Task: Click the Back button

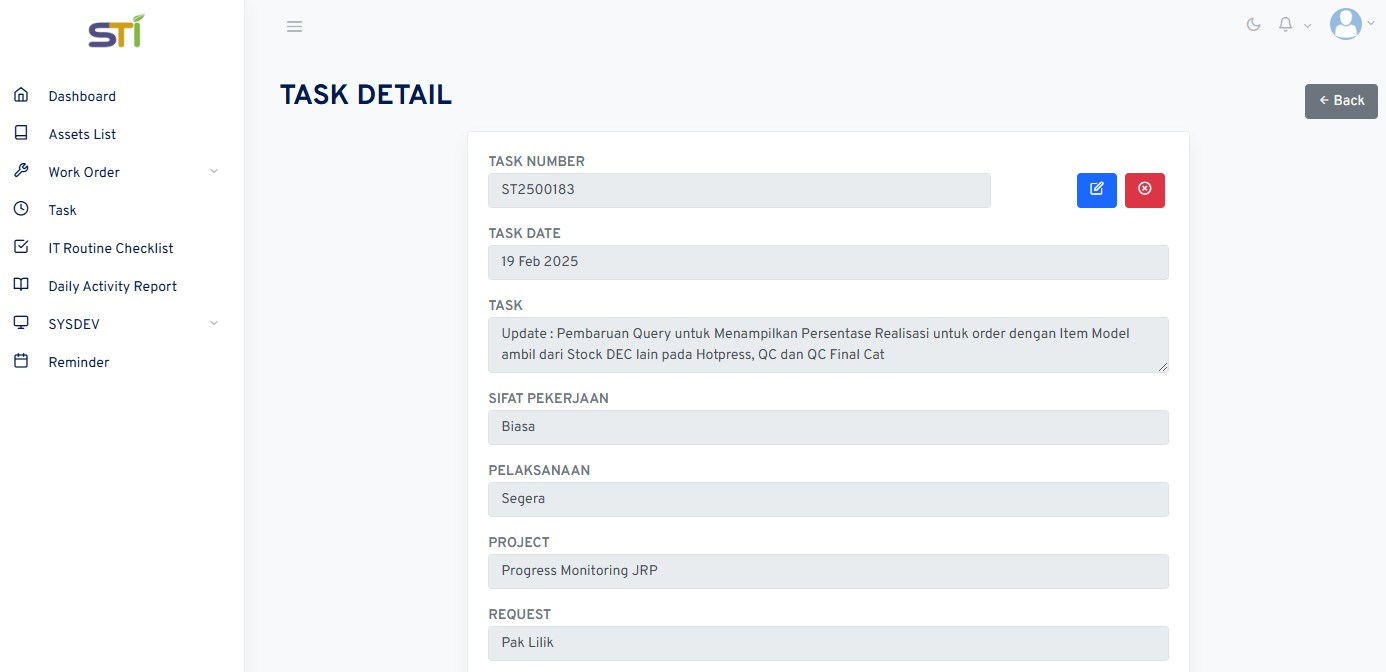Action: point(1341,101)
